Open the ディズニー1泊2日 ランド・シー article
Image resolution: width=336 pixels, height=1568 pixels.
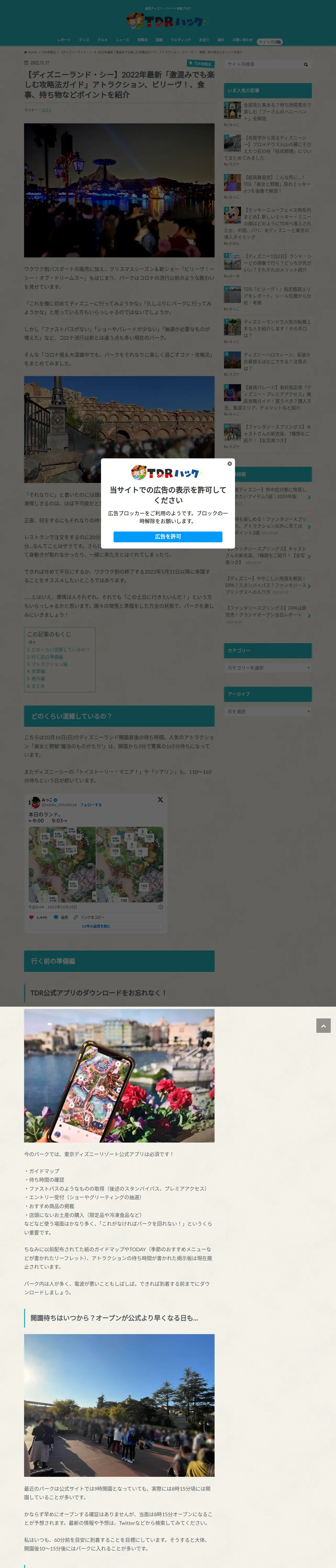(x=277, y=262)
